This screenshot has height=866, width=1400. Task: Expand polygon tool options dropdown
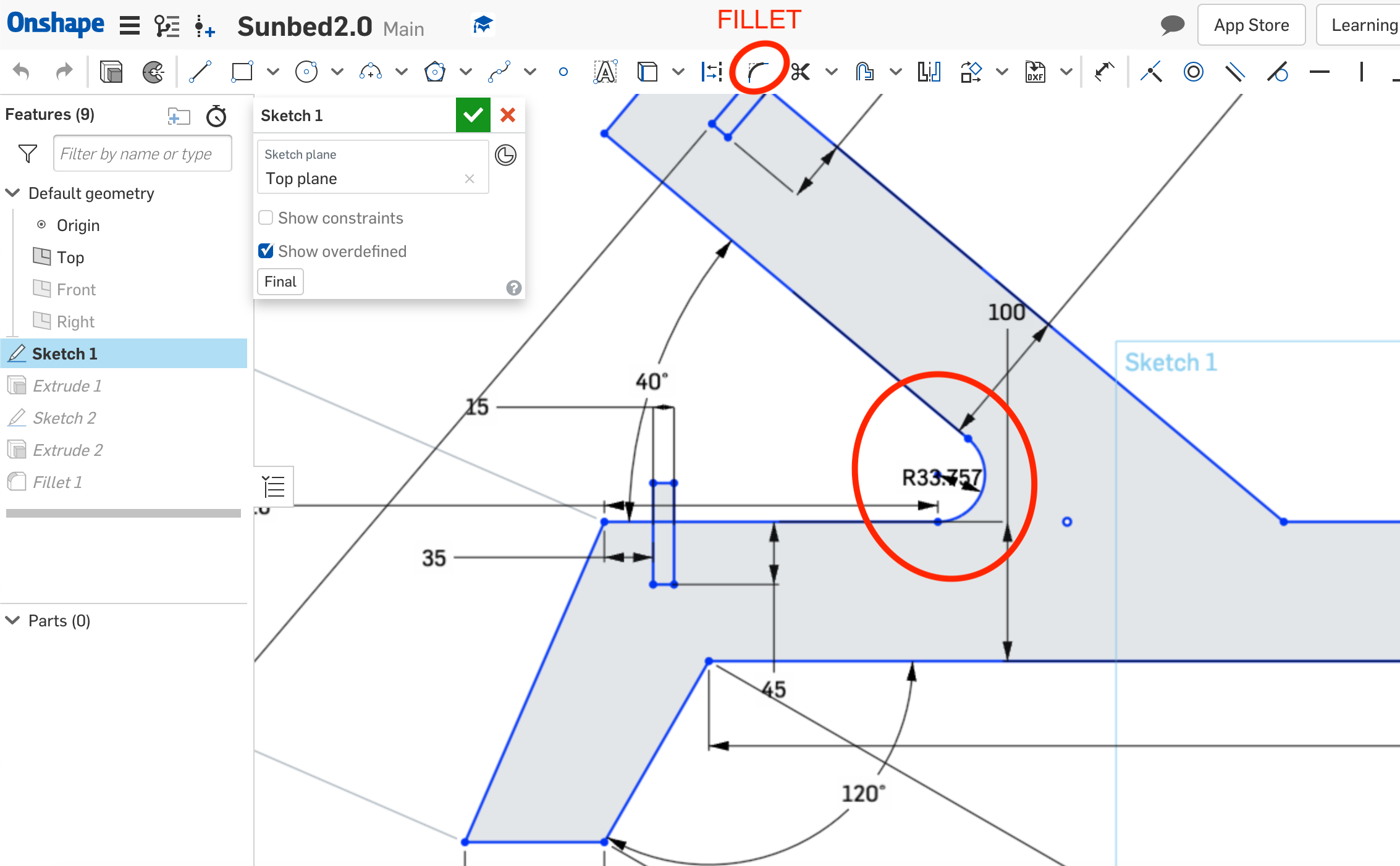466,72
